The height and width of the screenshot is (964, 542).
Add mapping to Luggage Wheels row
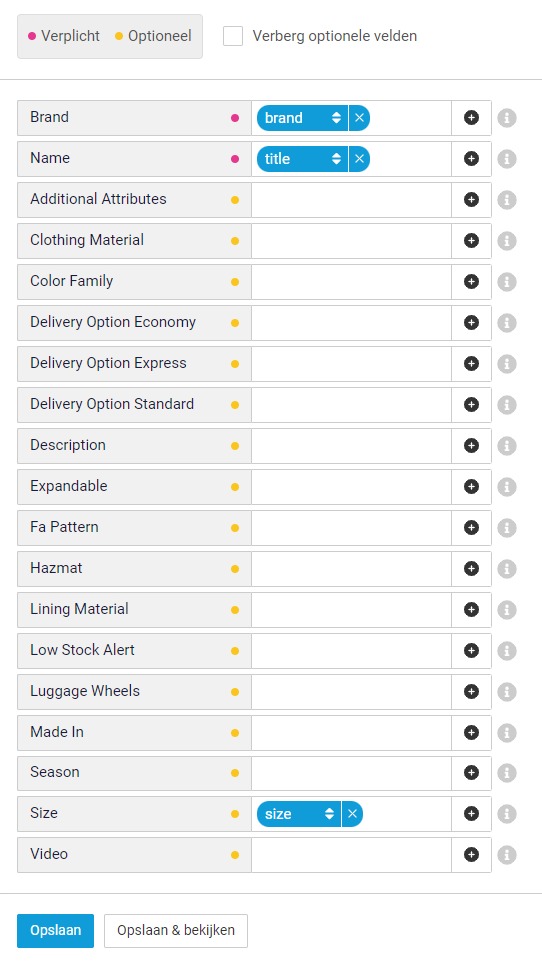(471, 692)
